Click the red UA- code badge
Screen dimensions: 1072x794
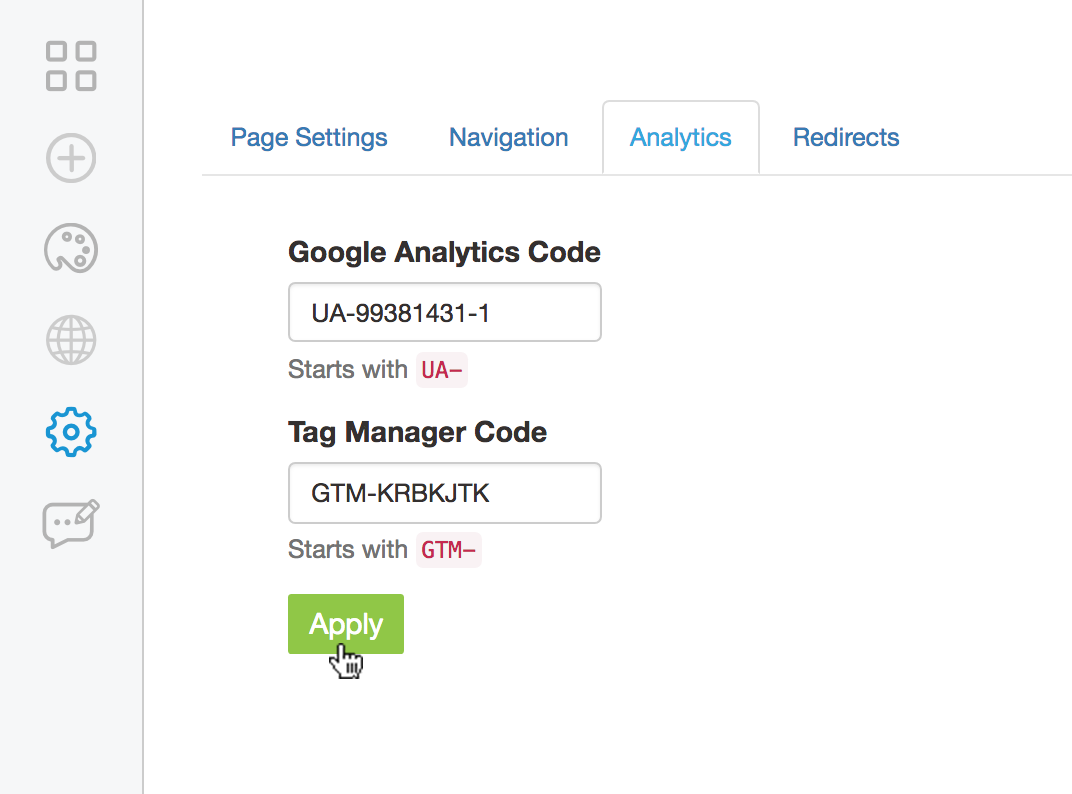pyautogui.click(x=442, y=370)
